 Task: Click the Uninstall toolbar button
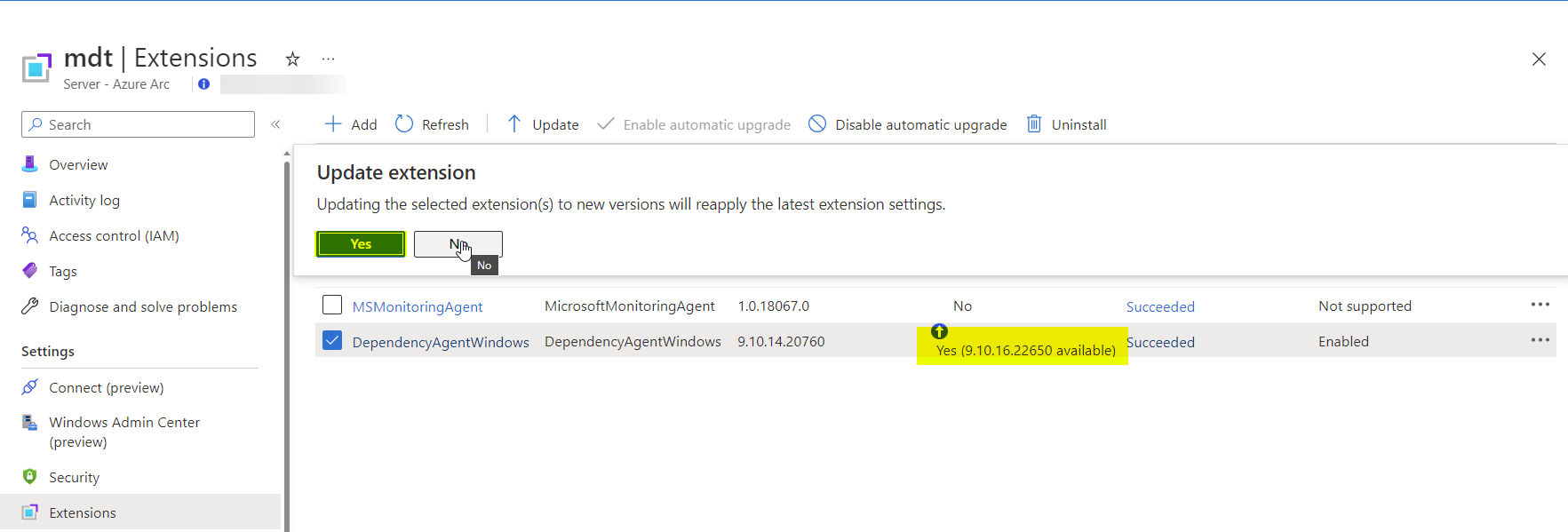click(1066, 124)
